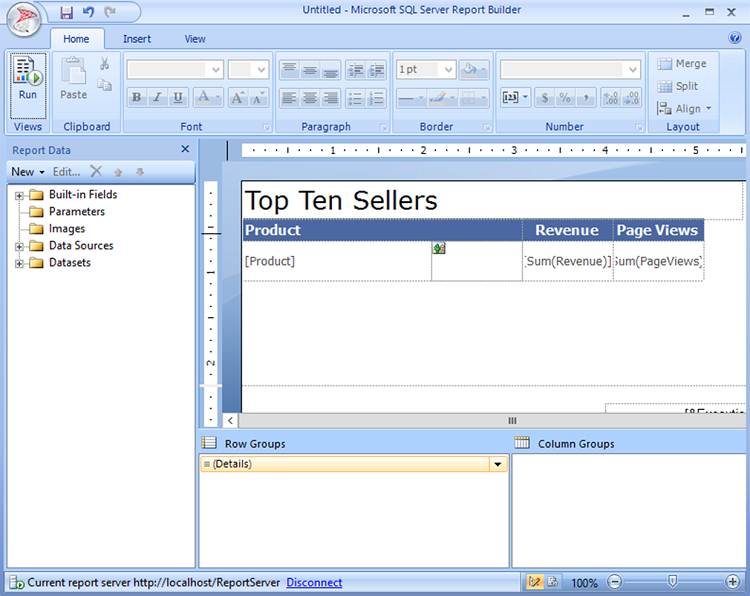Open the Report Builder application orb menu
750x596 pixels.
pyautogui.click(x=24, y=19)
